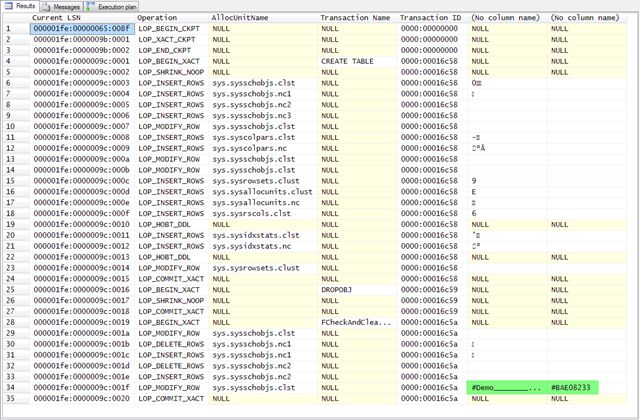640x420 pixels.
Task: Select the FCheckAndClea... transaction name cell
Action: point(357,322)
